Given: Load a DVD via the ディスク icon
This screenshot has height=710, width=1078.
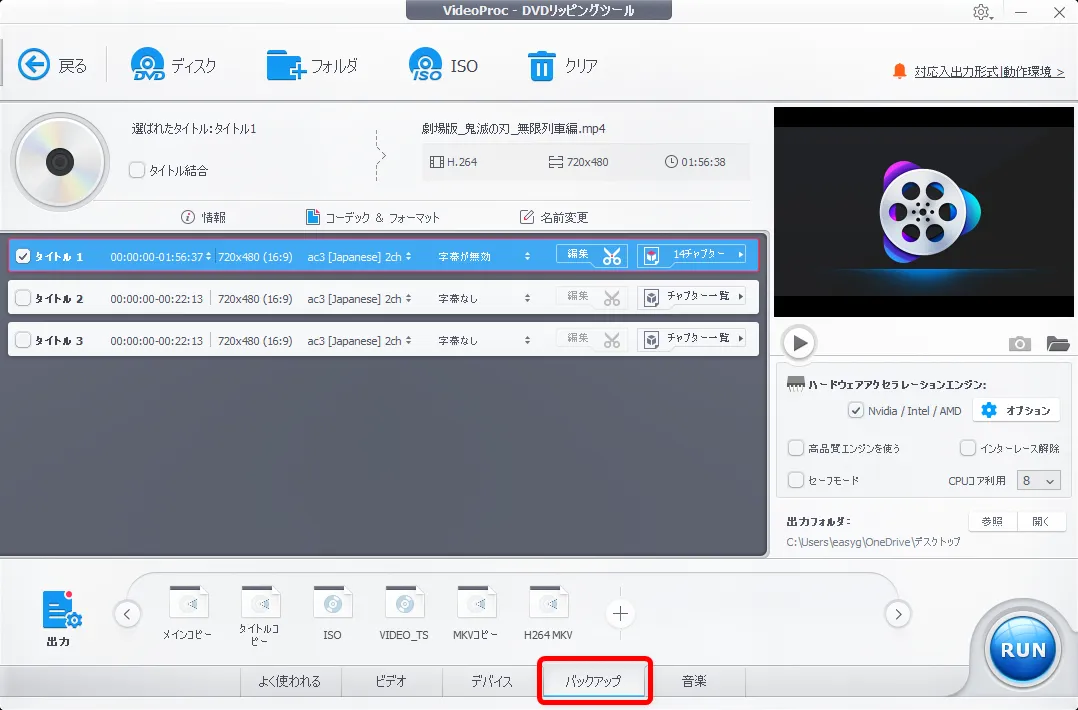Looking at the screenshot, I should click(x=147, y=65).
